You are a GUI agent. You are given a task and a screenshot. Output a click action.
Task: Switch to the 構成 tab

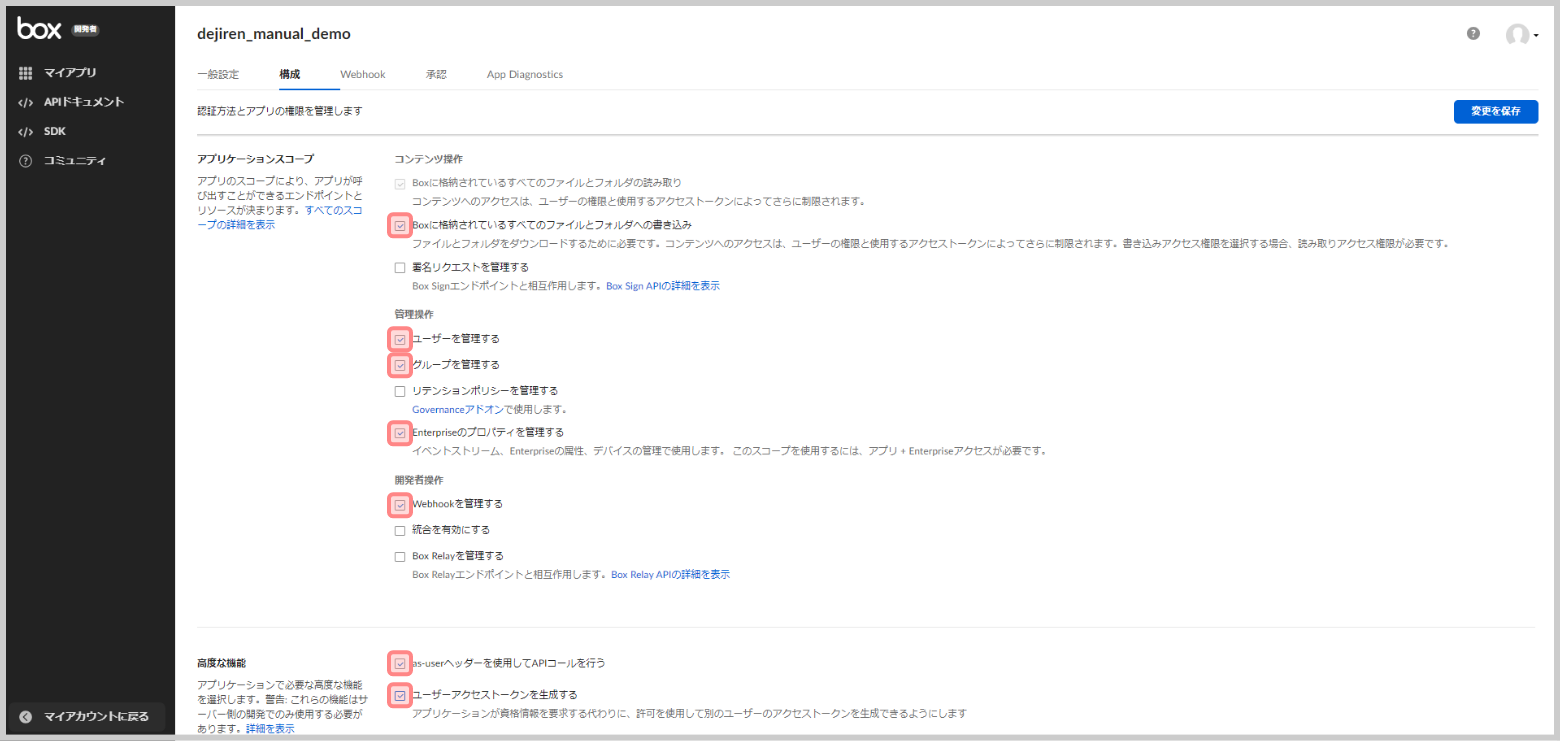point(290,74)
